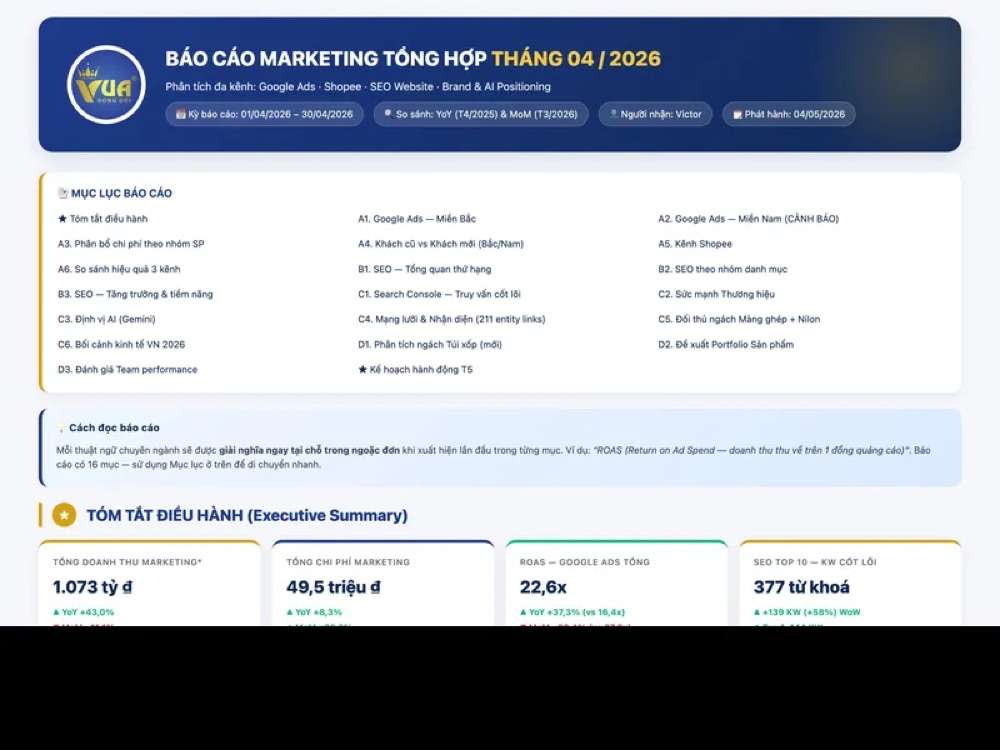Open B2. SEO theo nhóm danh mục
The width and height of the screenshot is (1000, 750).
tap(723, 269)
